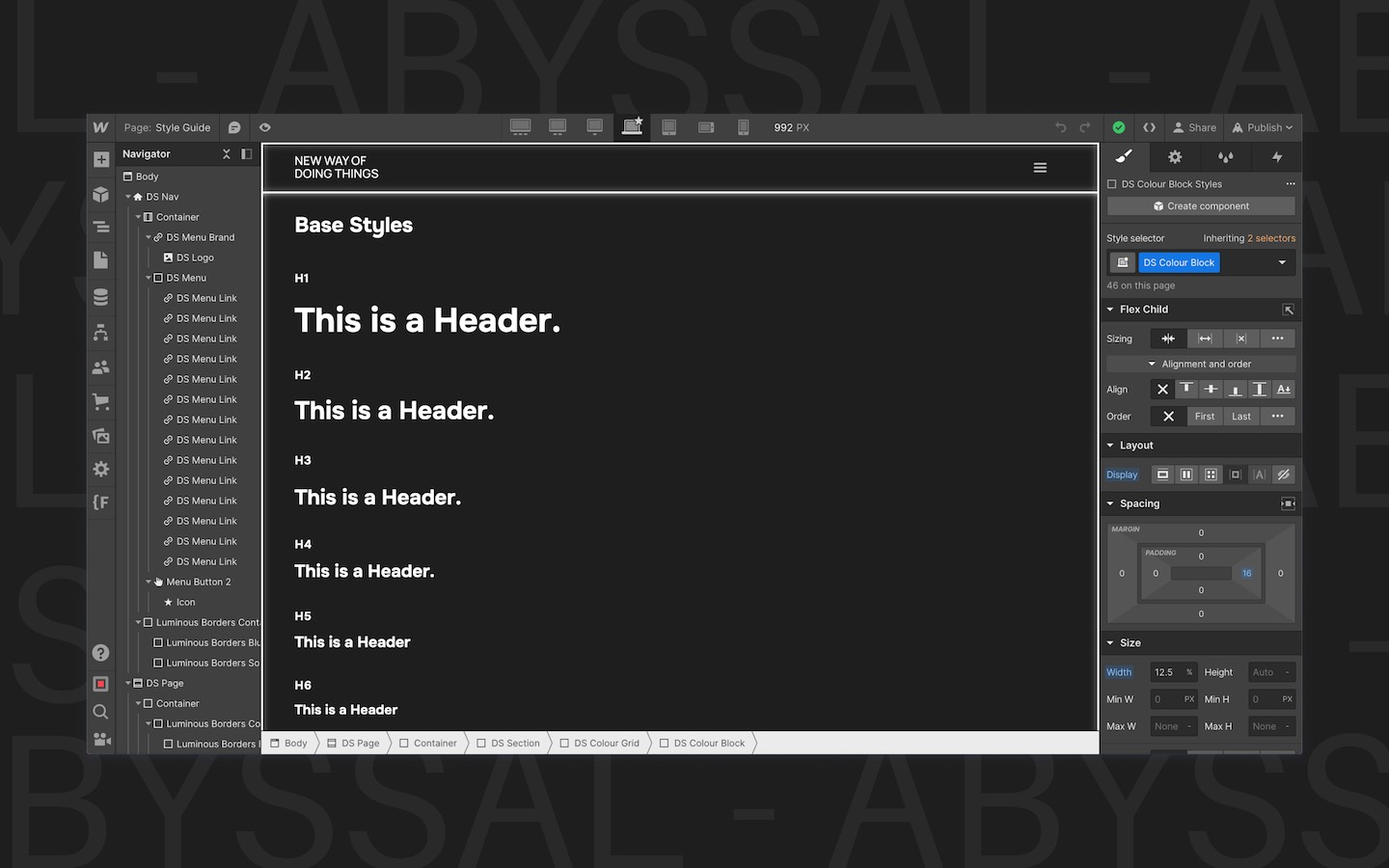The image size is (1389, 868).
Task: Collapse the DS Menu tree node
Action: coord(149,278)
